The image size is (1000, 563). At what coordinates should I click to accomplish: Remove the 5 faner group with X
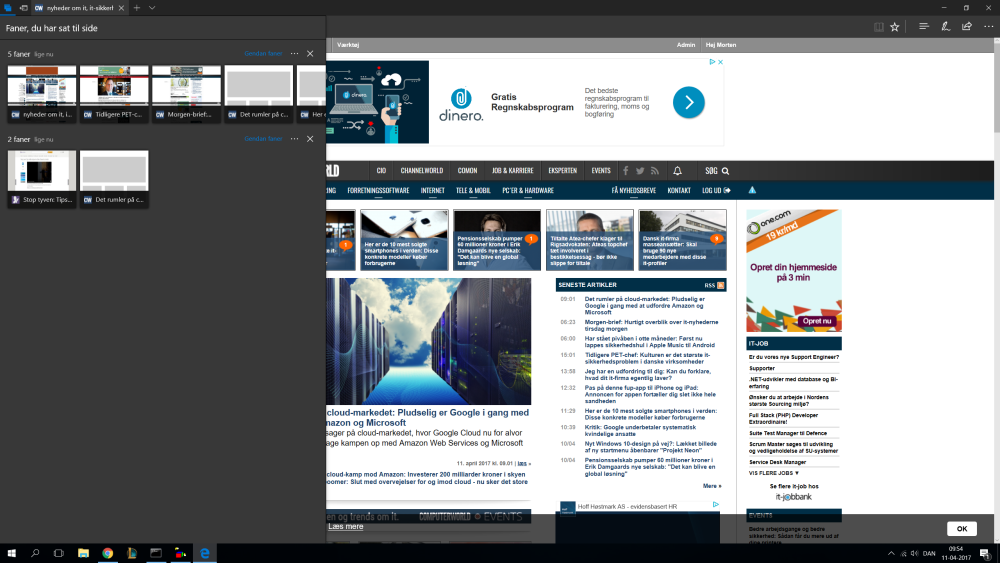(x=310, y=53)
